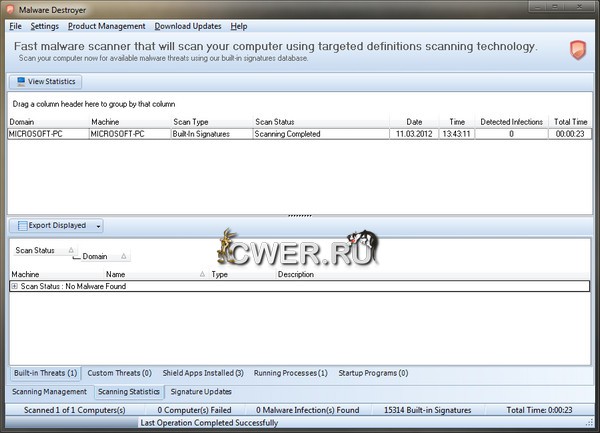Screen dimensions: 600x433
Task: Click the Scan Status grouping header
Action: (44, 250)
